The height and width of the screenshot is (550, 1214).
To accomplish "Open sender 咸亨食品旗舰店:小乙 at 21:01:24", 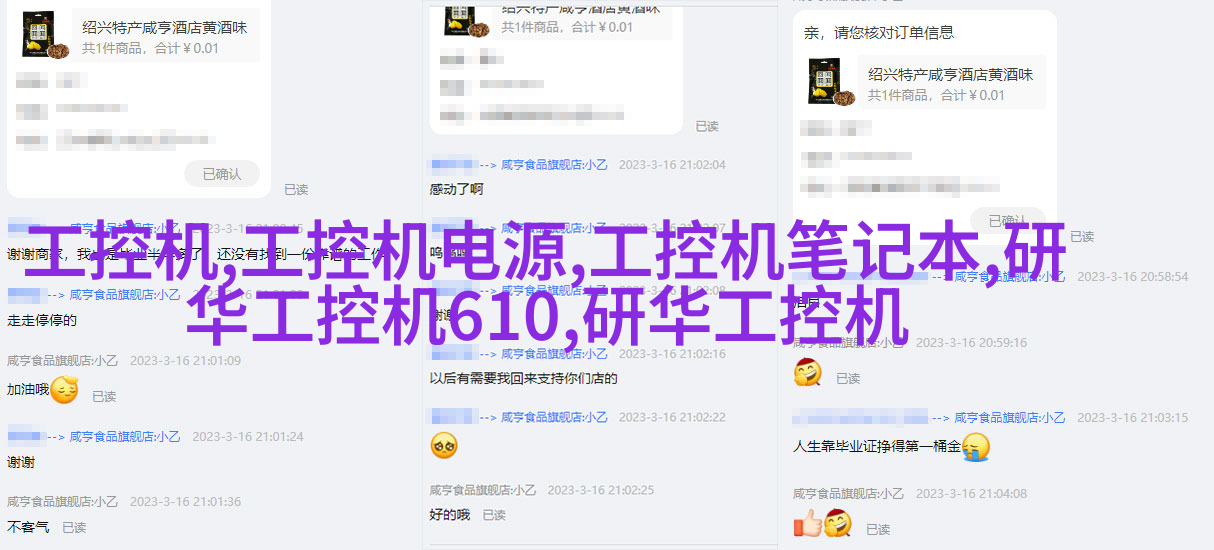I will tap(128, 437).
